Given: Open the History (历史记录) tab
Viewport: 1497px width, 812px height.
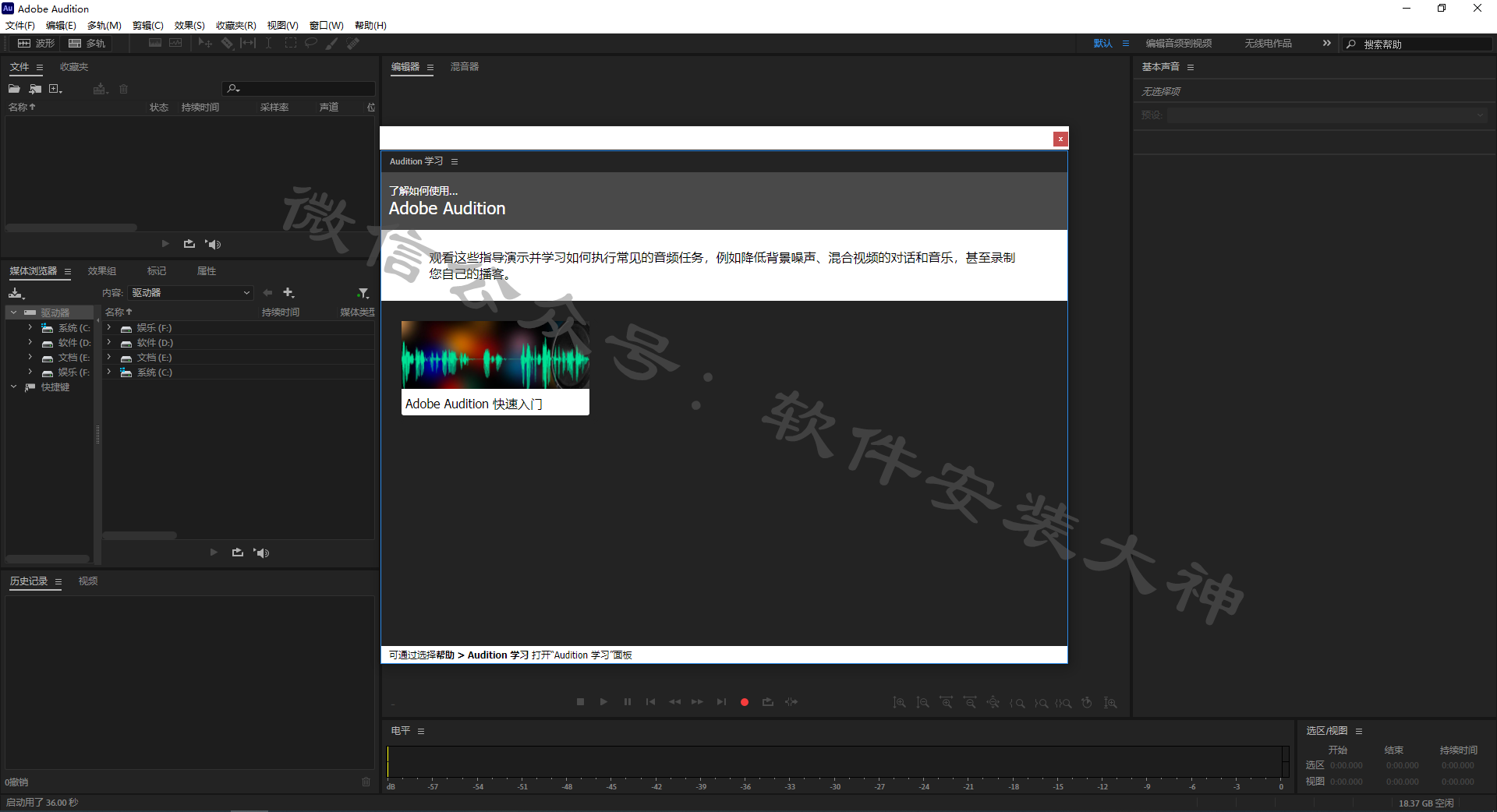Looking at the screenshot, I should pos(29,581).
